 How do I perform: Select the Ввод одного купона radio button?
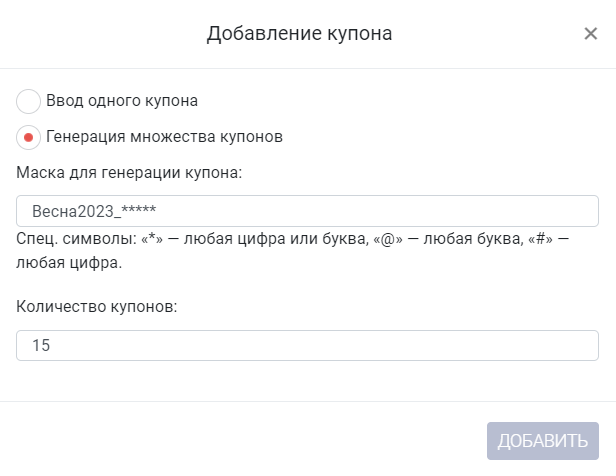click(28, 101)
